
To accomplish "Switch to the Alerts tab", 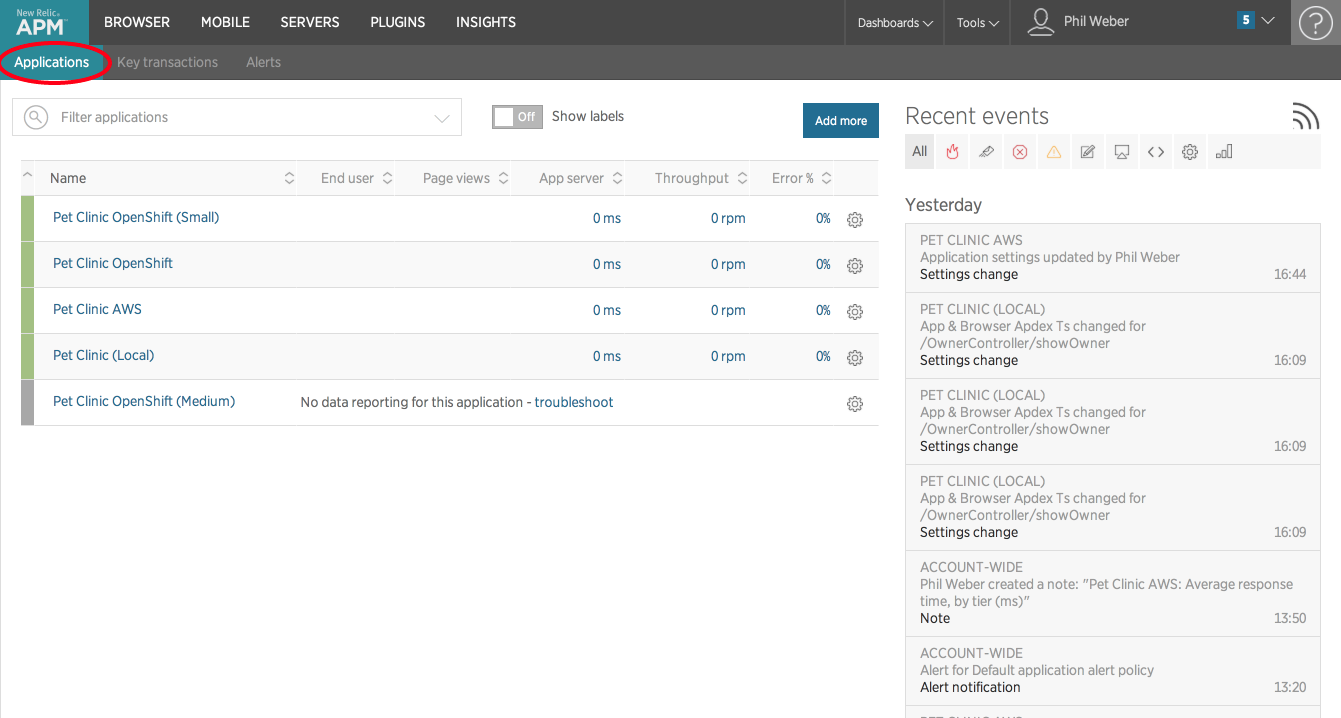I will (x=263, y=62).
